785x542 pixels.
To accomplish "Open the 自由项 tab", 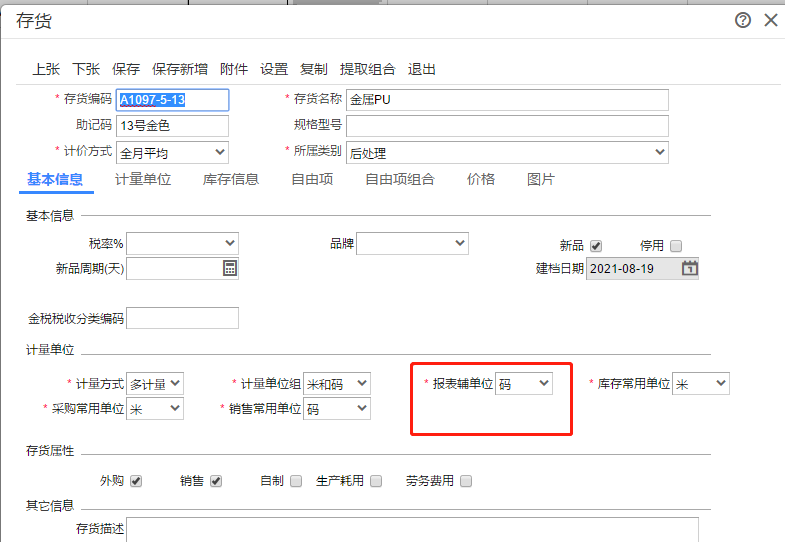I will pyautogui.click(x=312, y=179).
